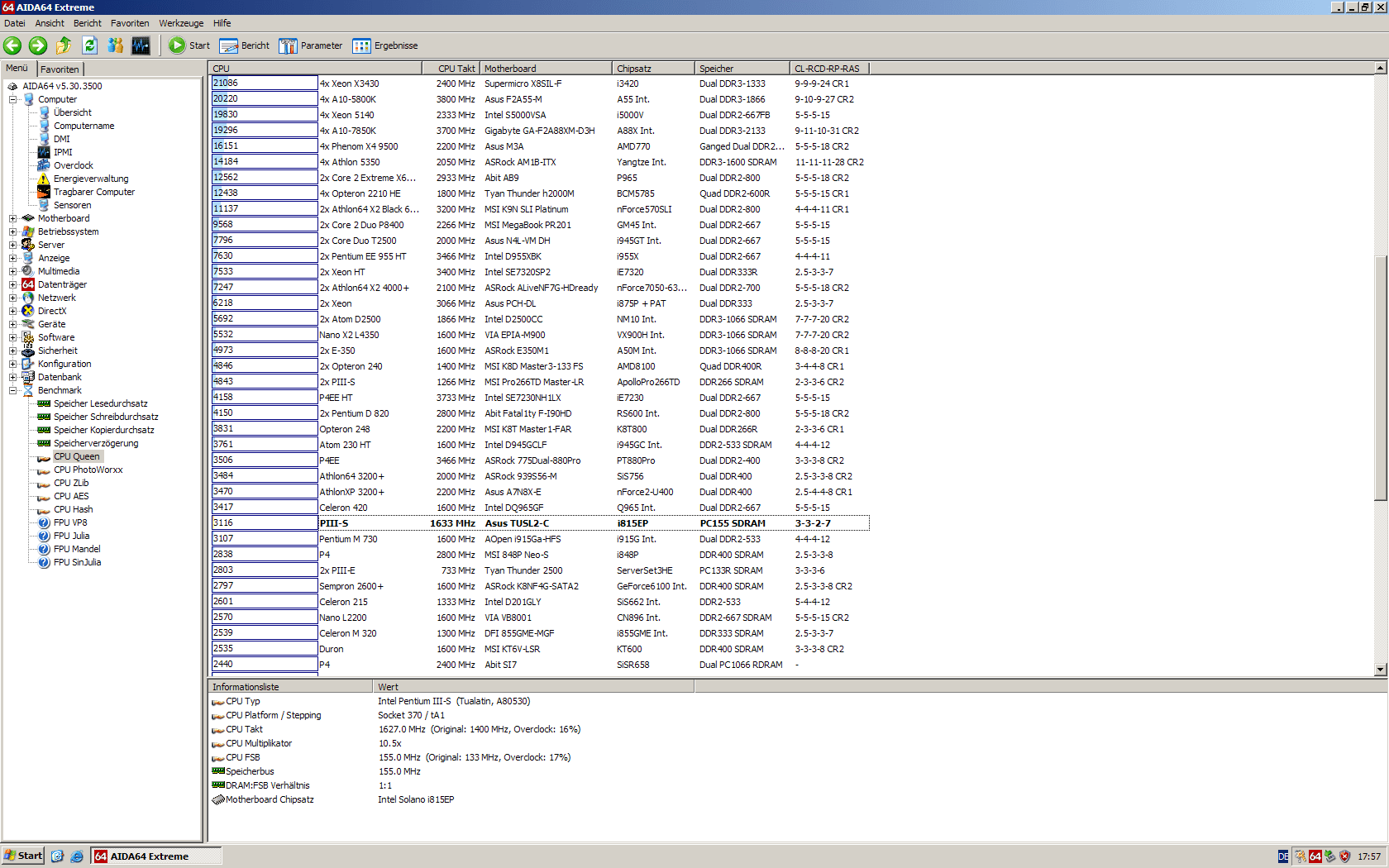Click the Internet Explorer quick launch icon
The height and width of the screenshot is (868, 1389).
click(77, 856)
